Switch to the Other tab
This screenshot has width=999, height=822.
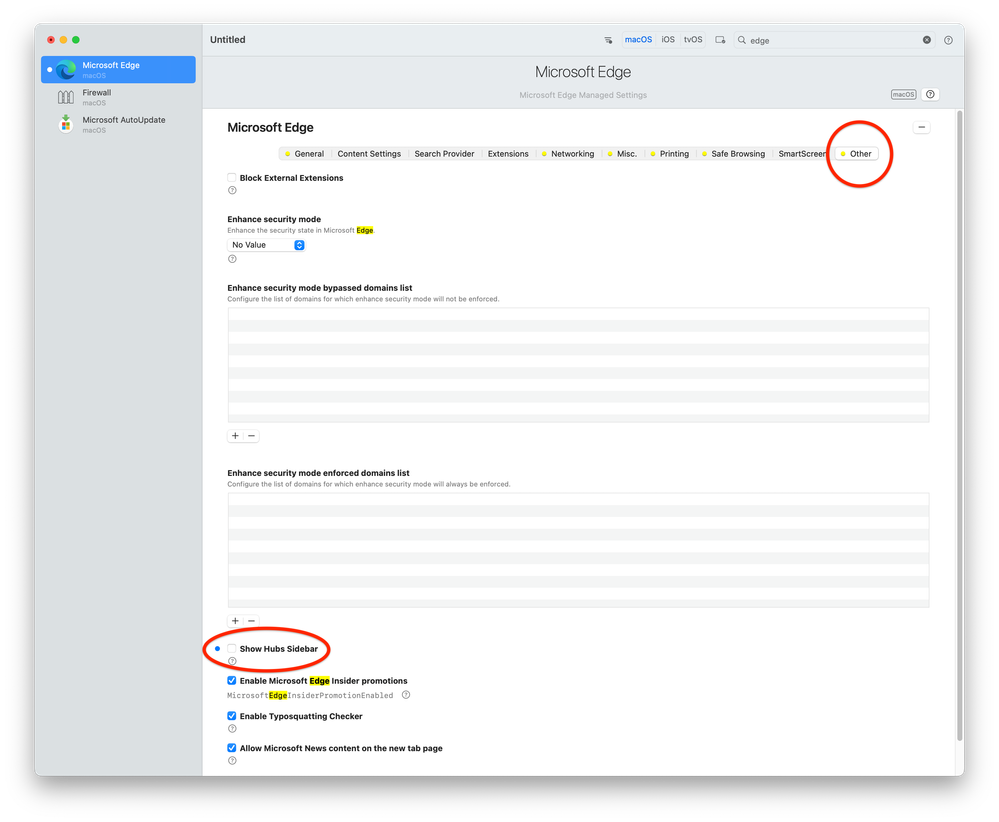856,154
